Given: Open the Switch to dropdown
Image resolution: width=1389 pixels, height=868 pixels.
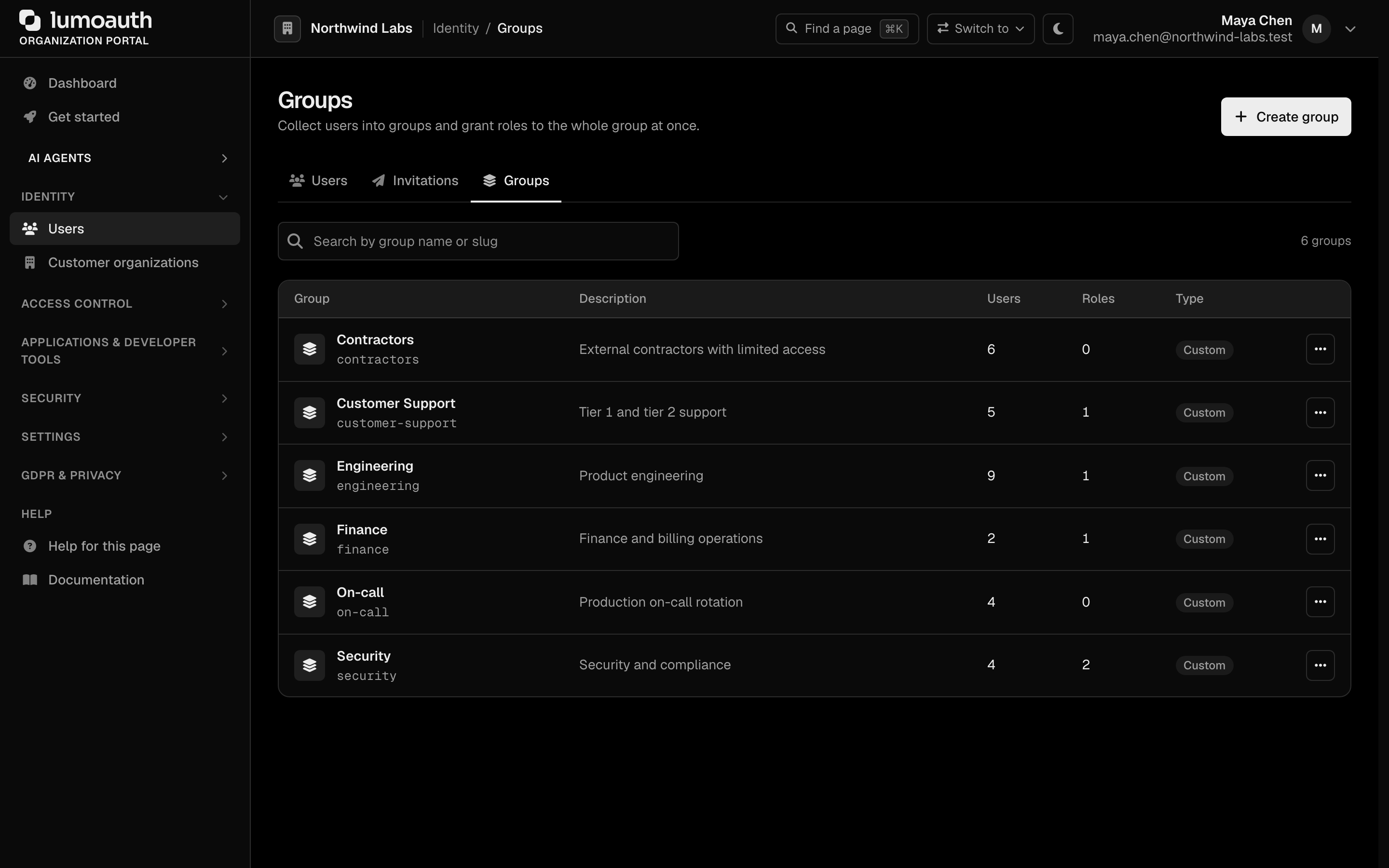Looking at the screenshot, I should tap(980, 29).
